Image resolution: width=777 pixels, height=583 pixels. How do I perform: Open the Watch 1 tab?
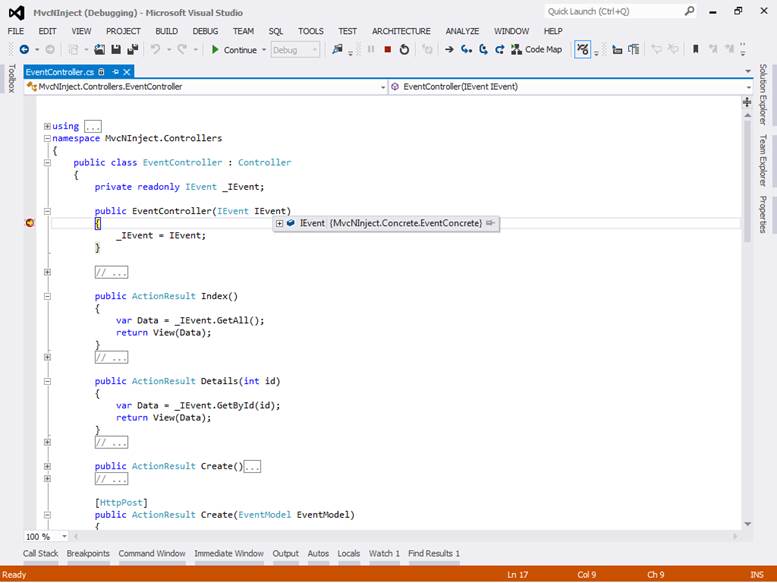[384, 554]
